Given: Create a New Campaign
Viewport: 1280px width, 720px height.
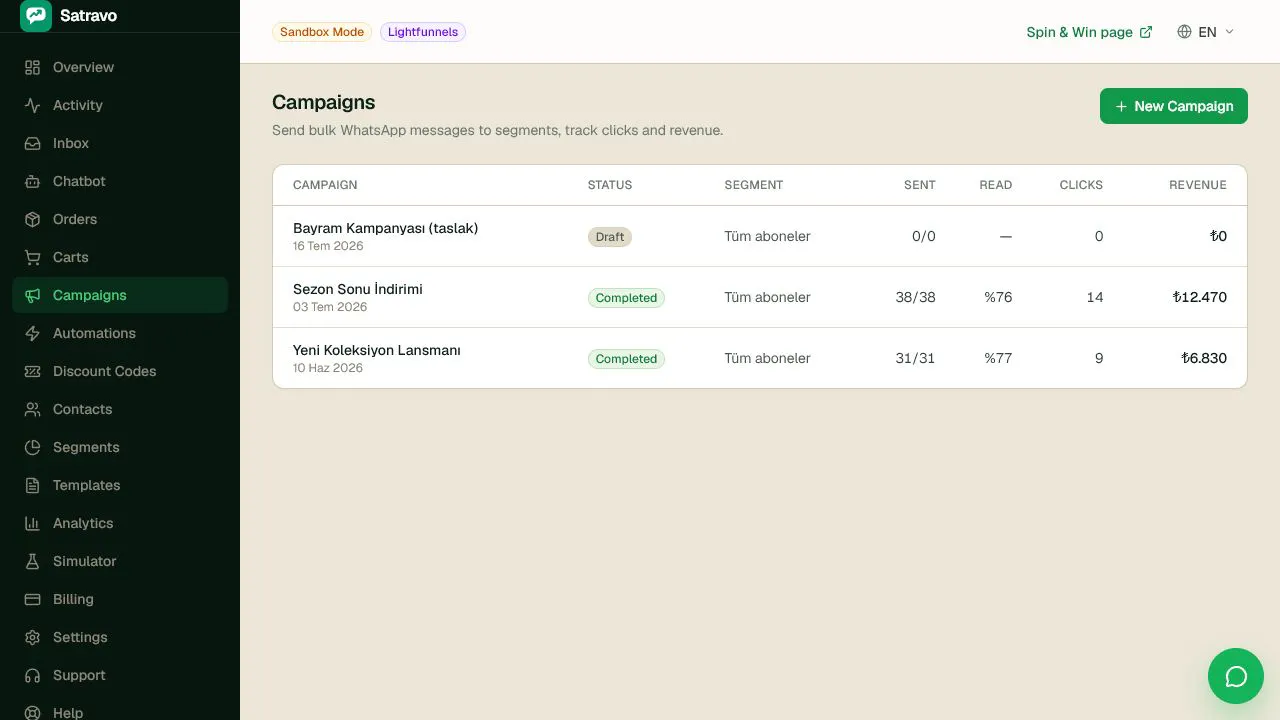Looking at the screenshot, I should click(1174, 106).
